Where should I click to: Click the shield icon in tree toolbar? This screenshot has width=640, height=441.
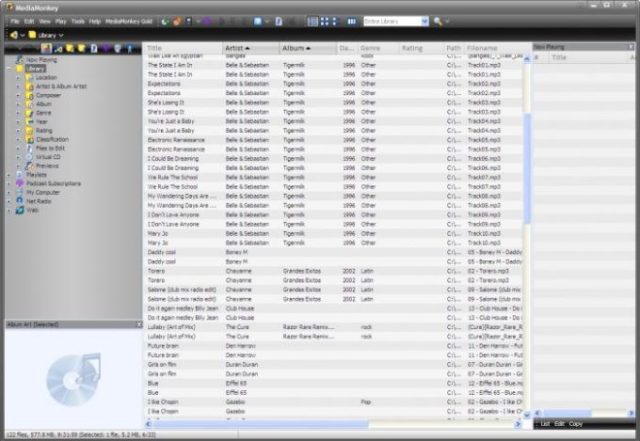pos(118,49)
